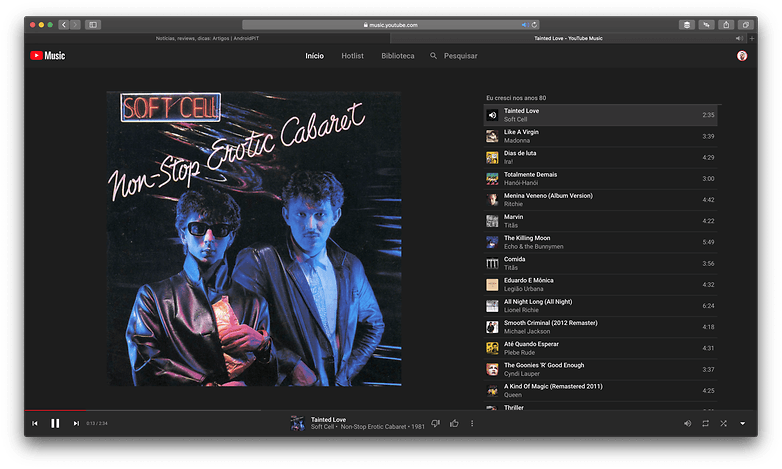Open the Hotlist tab

point(352,56)
